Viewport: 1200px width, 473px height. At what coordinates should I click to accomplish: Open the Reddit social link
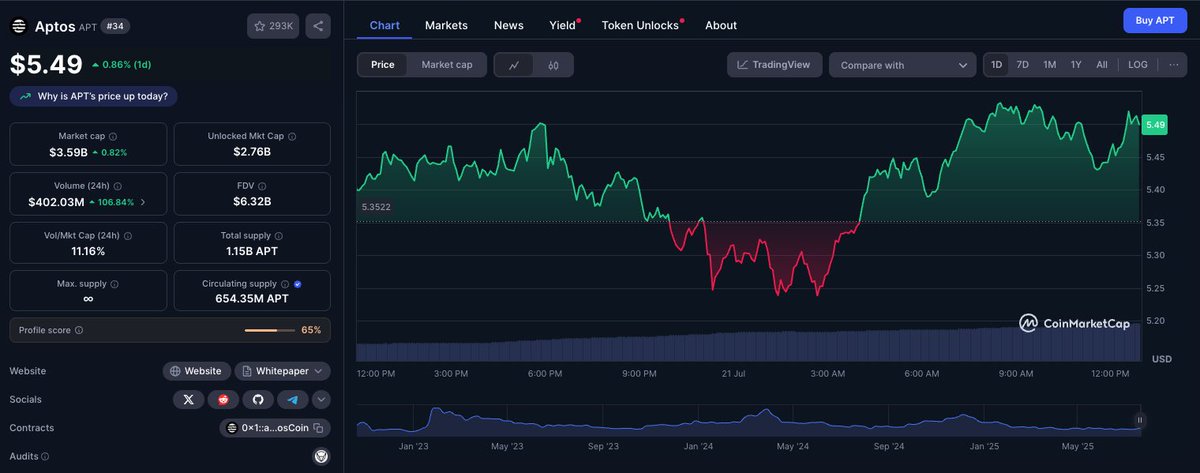pos(223,399)
